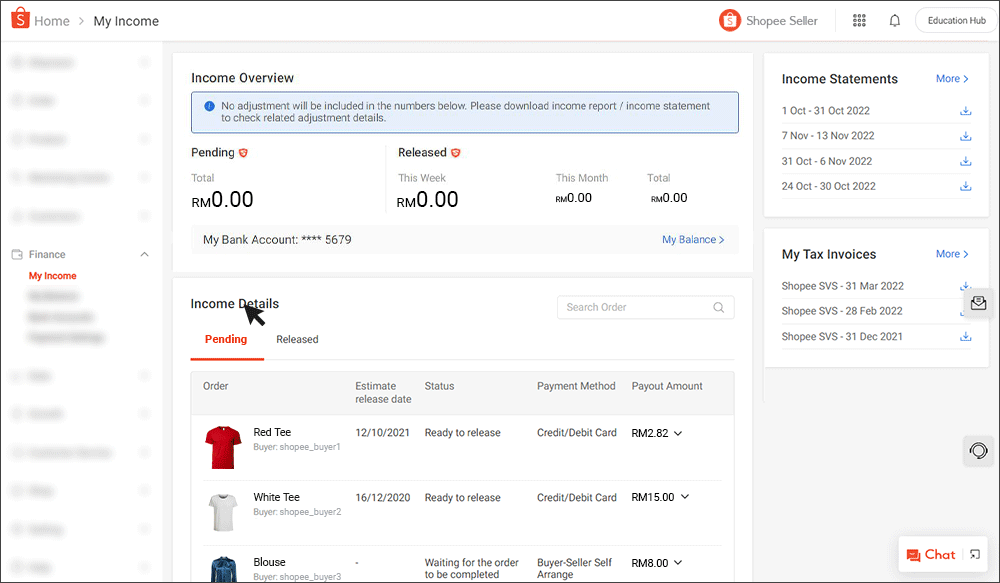Download the 24 Oct - 30 Oct 2022 statement
The height and width of the screenshot is (583, 1000).
[x=966, y=186]
